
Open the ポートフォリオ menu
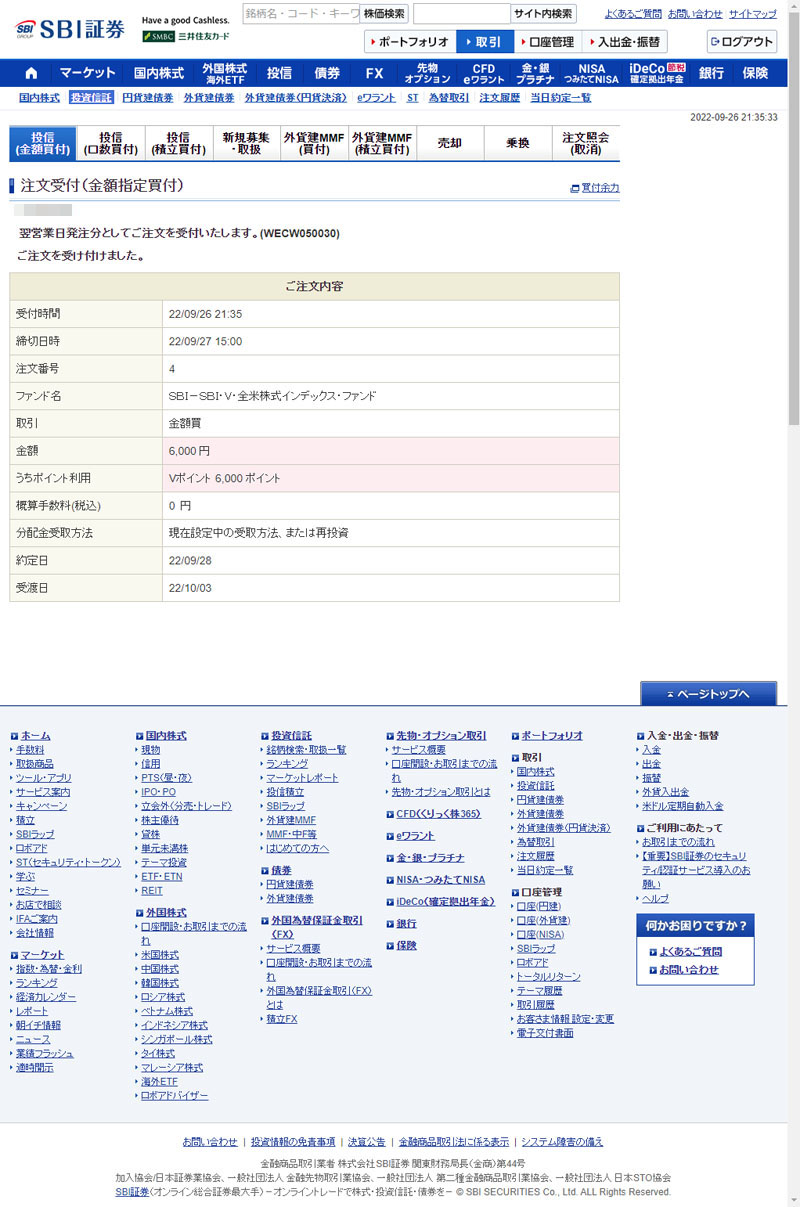(409, 42)
